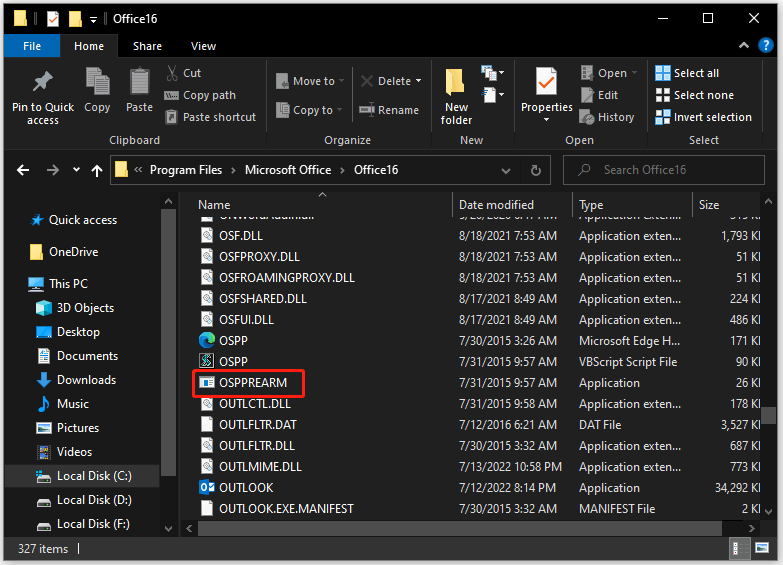Open Downloads in navigation pane
The height and width of the screenshot is (565, 783).
(x=76, y=380)
